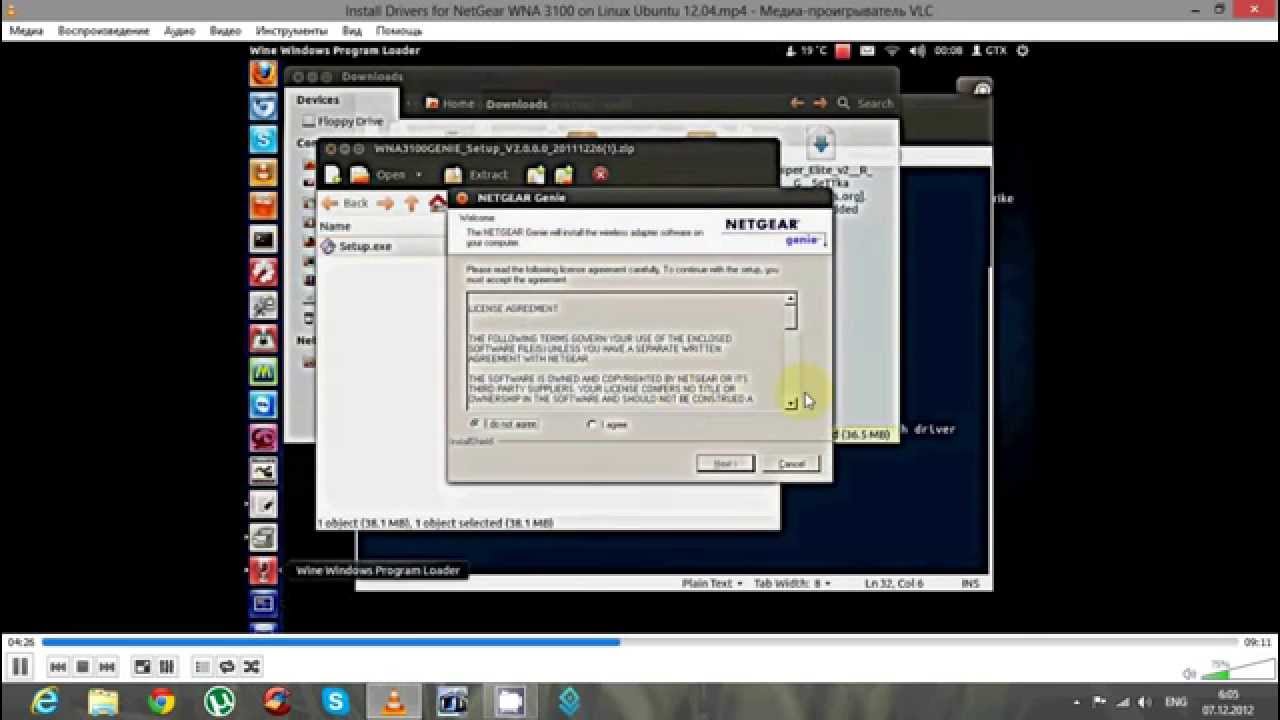Open Terminal from Ubuntu launcher

click(263, 239)
